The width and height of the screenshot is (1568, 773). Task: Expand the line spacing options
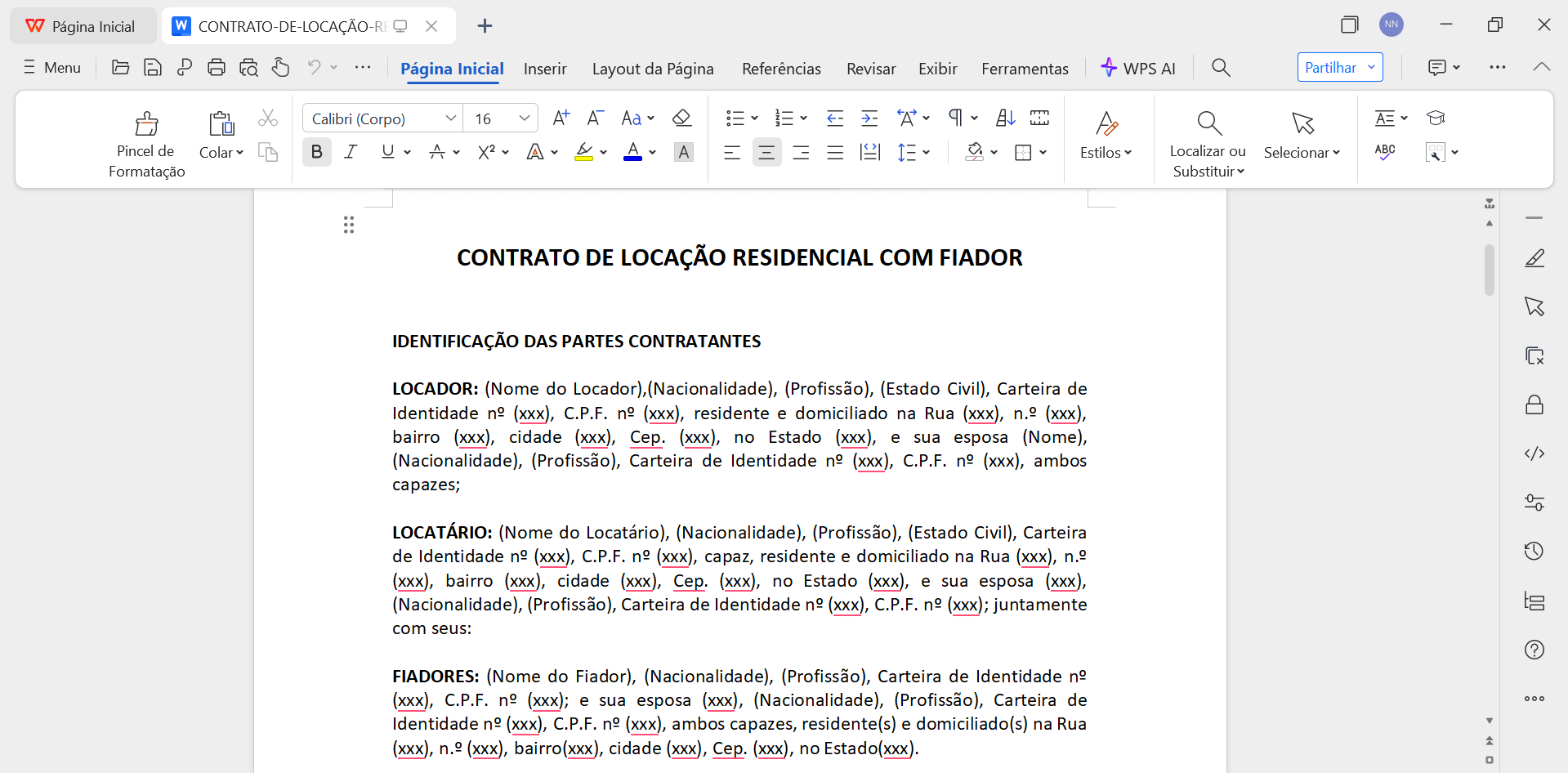pos(913,152)
